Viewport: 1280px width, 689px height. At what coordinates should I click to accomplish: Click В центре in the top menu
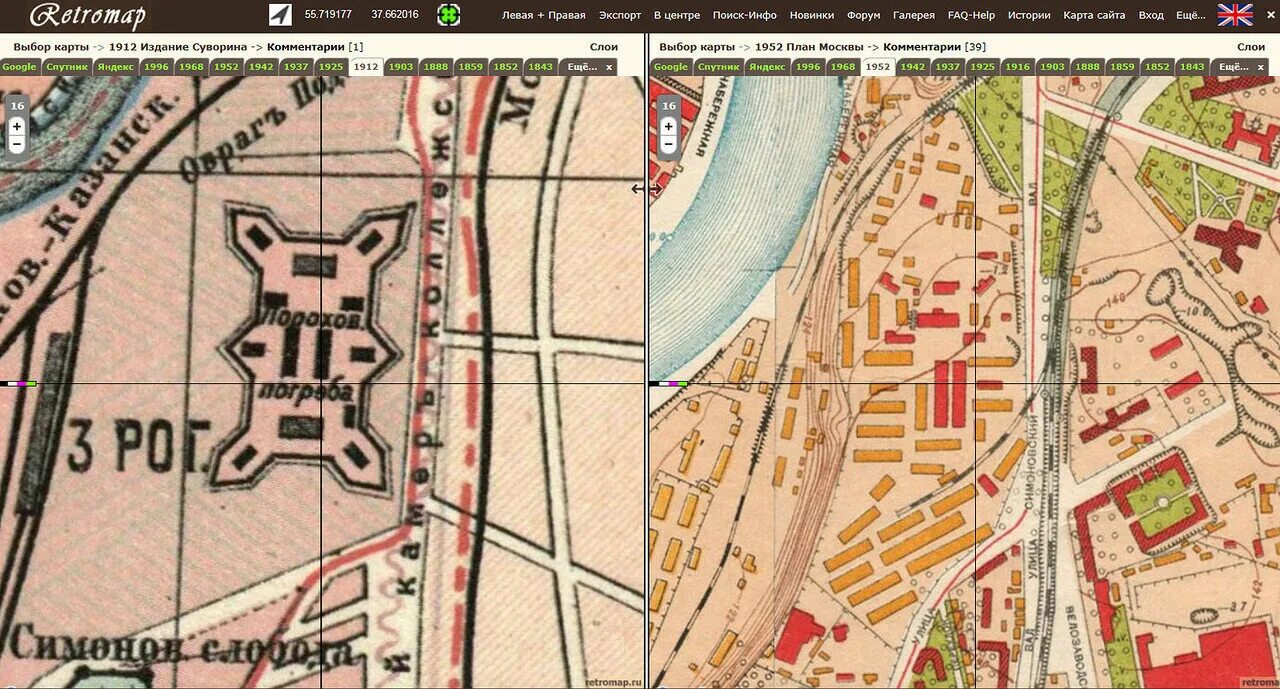677,15
